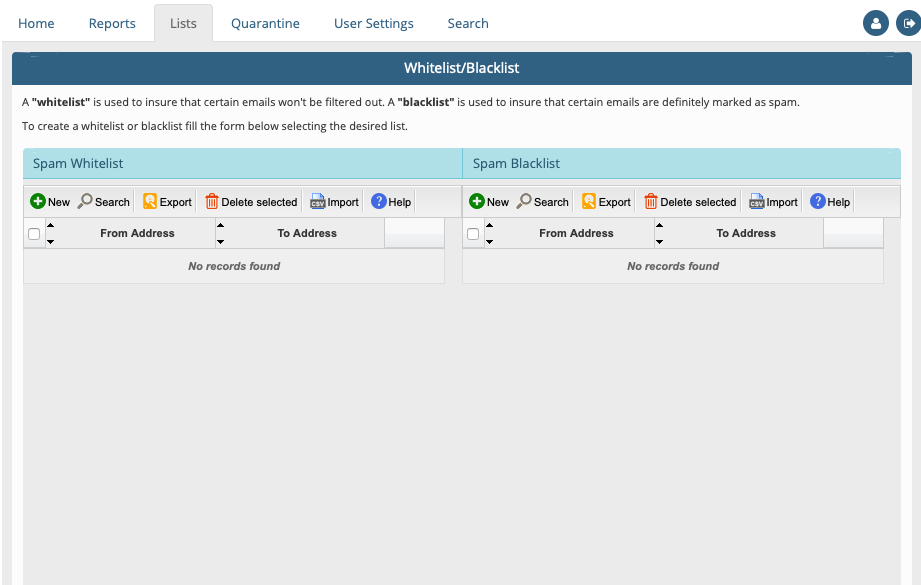Open the user profile icon
Image resolution: width=921 pixels, height=585 pixels.
coord(875,23)
